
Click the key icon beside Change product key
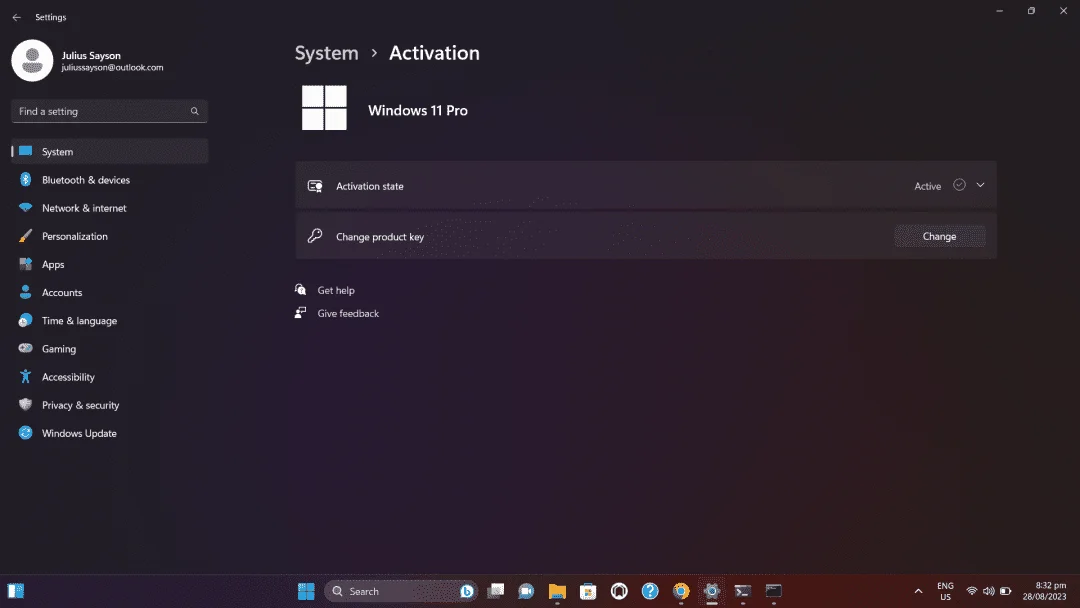click(315, 236)
